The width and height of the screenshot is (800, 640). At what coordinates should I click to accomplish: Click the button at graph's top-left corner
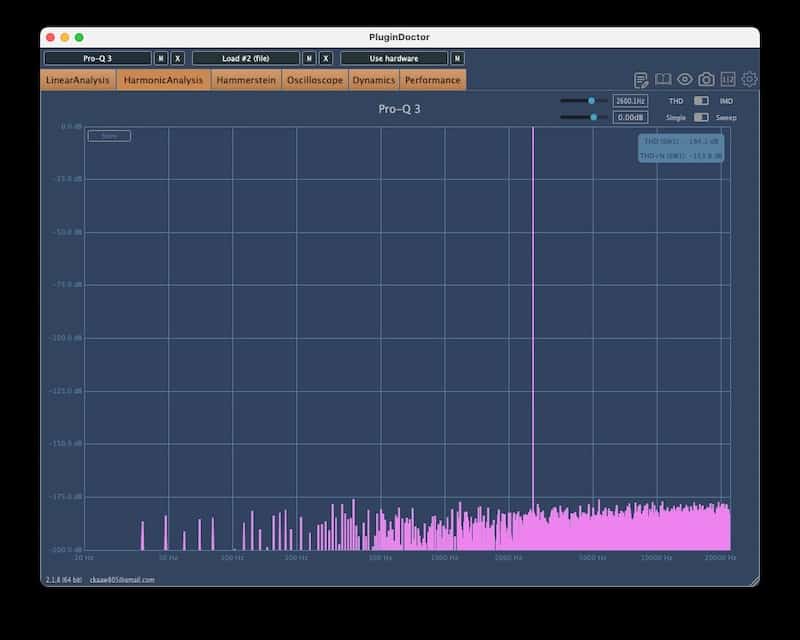point(109,136)
